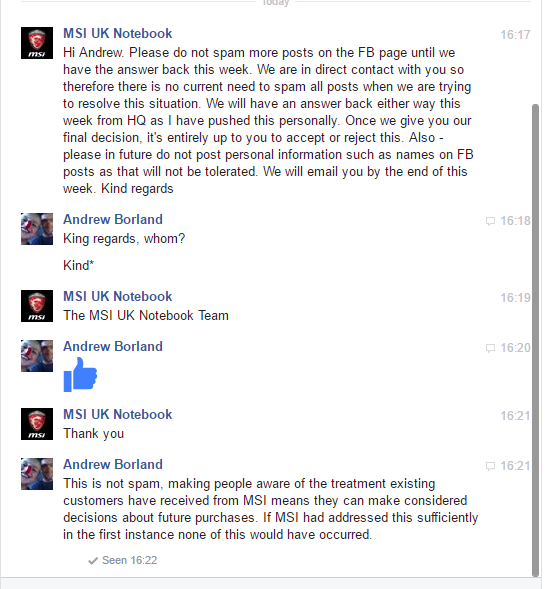Open Andrew Borland name on the final message
The width and height of the screenshot is (548, 589).
(113, 464)
